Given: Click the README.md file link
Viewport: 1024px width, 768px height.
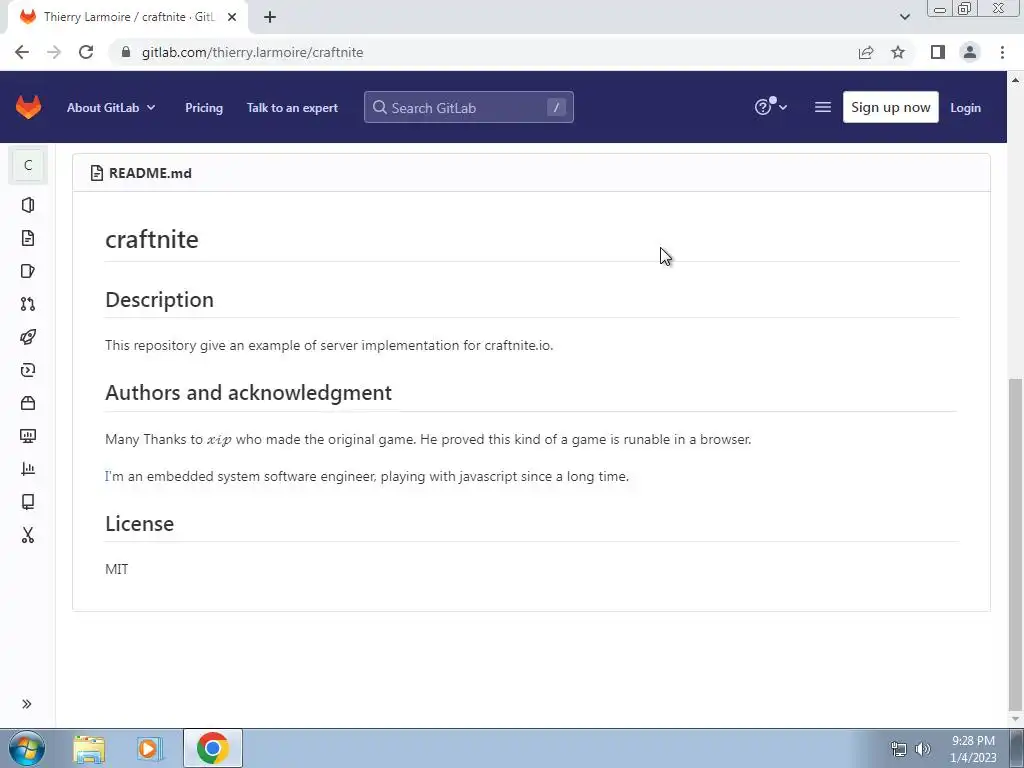Looking at the screenshot, I should point(150,173).
